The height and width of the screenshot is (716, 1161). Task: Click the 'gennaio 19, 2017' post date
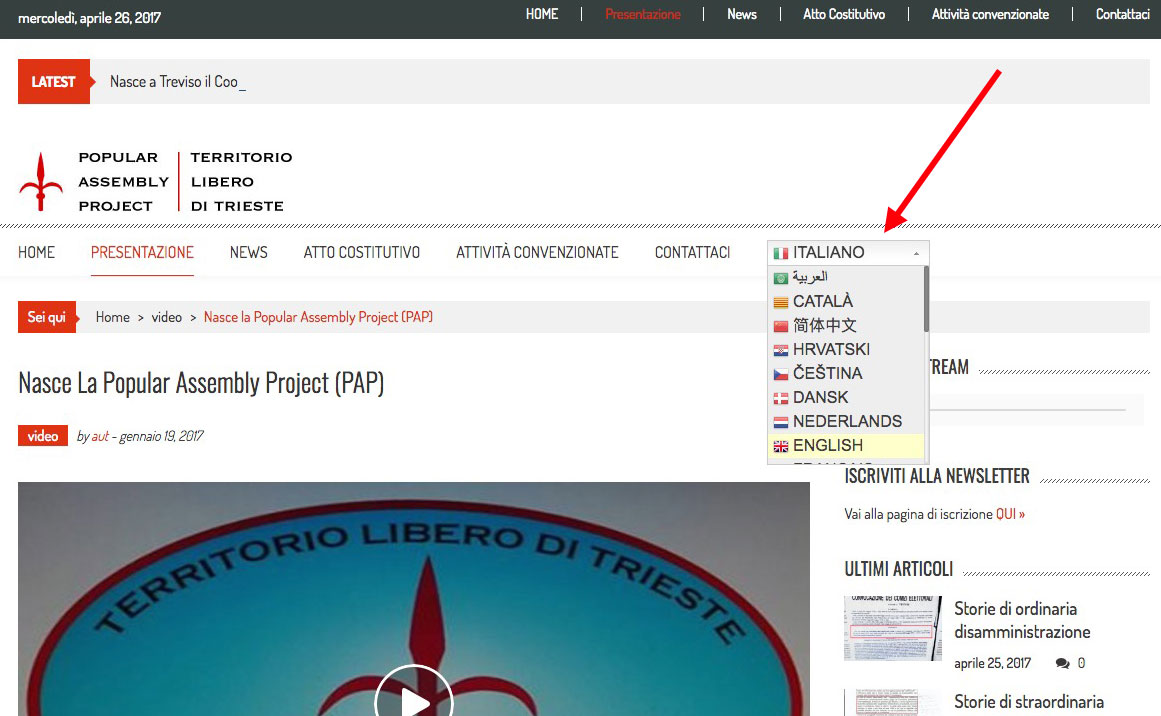point(161,436)
